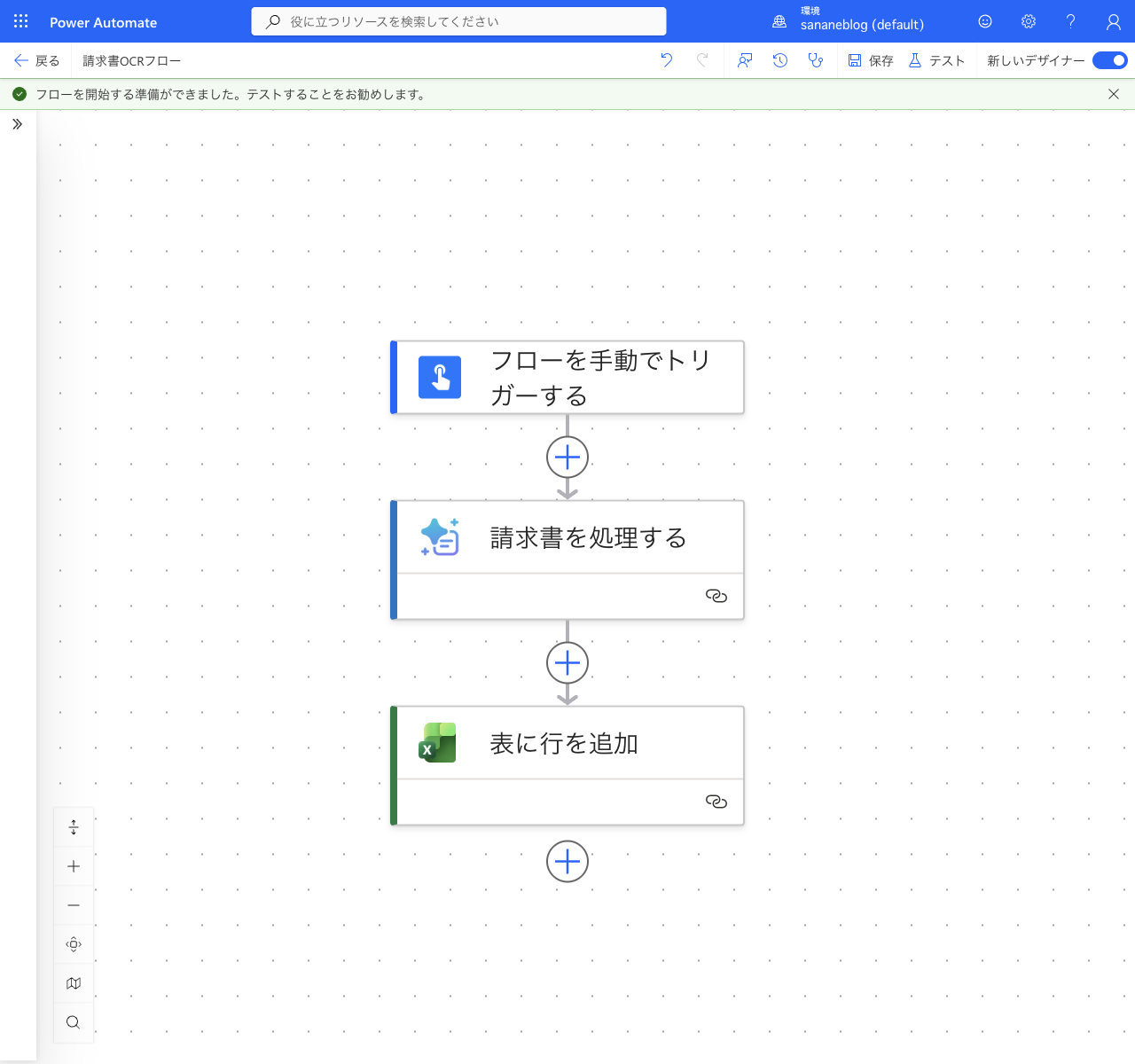This screenshot has height=1064, width=1135.
Task: Select the 表に行を追加 action card
Action: pyautogui.click(x=567, y=766)
